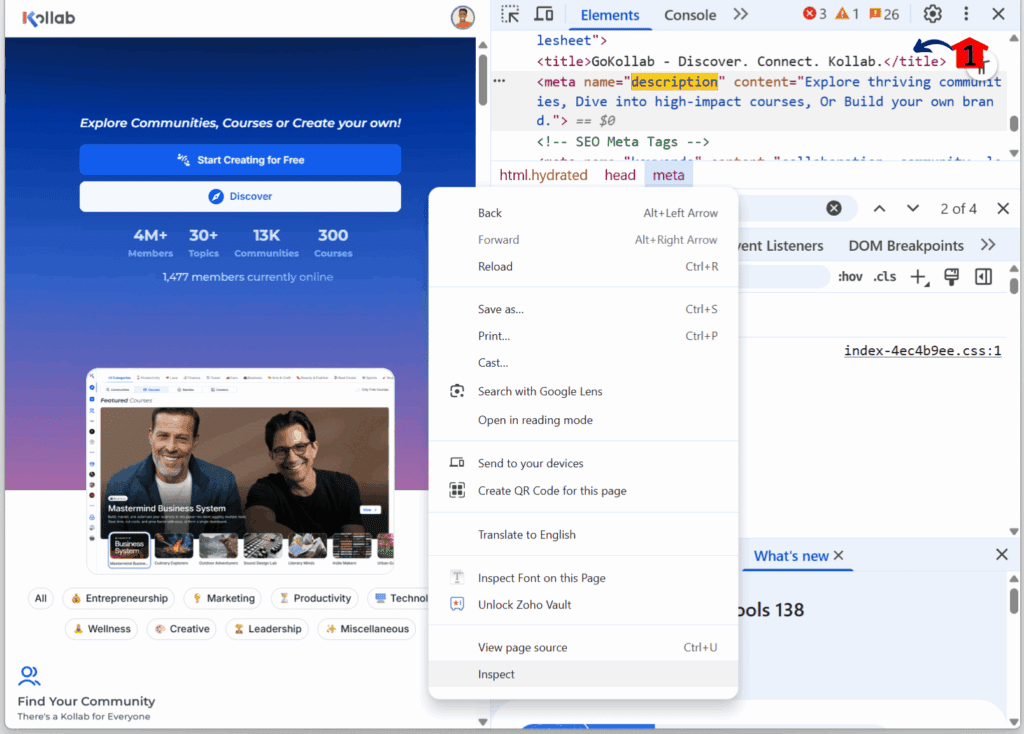Image resolution: width=1024 pixels, height=734 pixels.
Task: Go to previous search result arrow
Action: (x=879, y=208)
